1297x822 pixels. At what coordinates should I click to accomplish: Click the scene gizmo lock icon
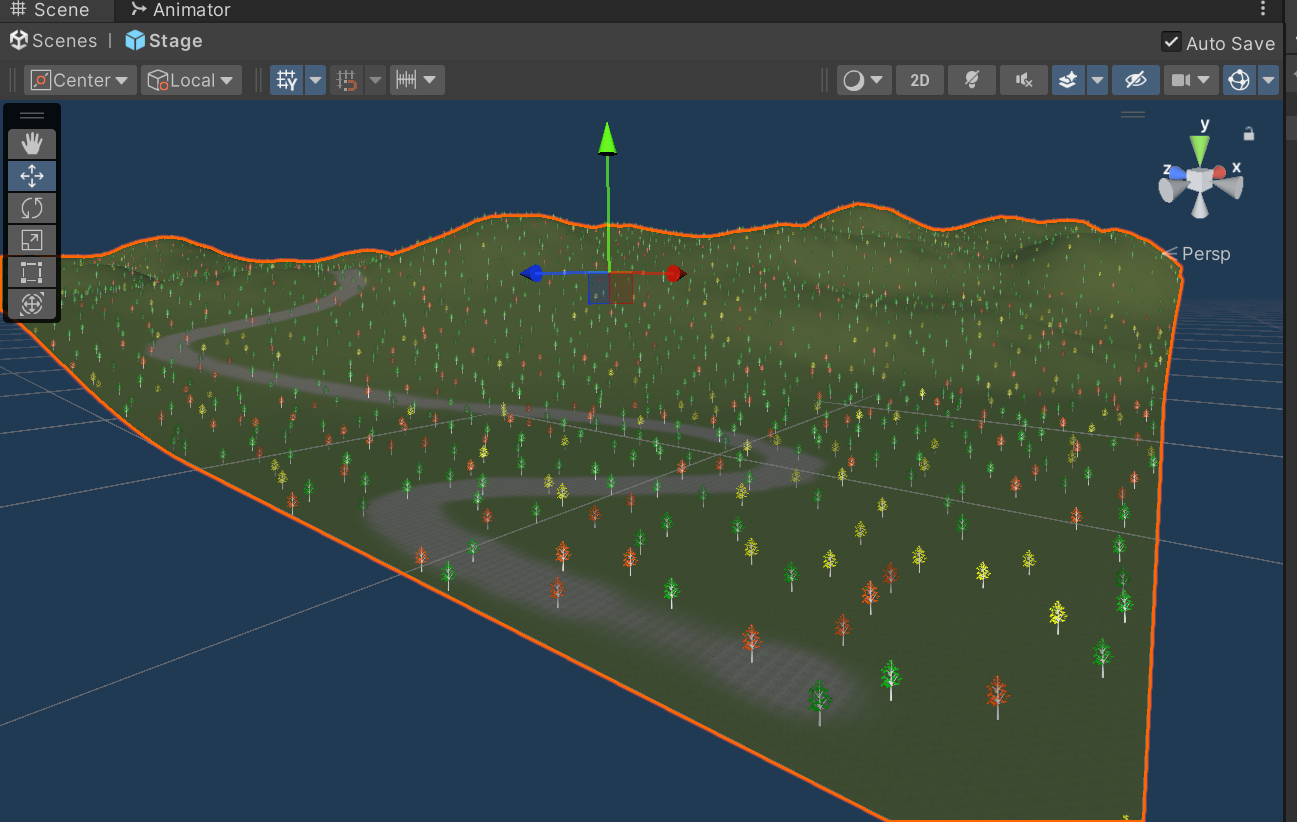[1248, 133]
